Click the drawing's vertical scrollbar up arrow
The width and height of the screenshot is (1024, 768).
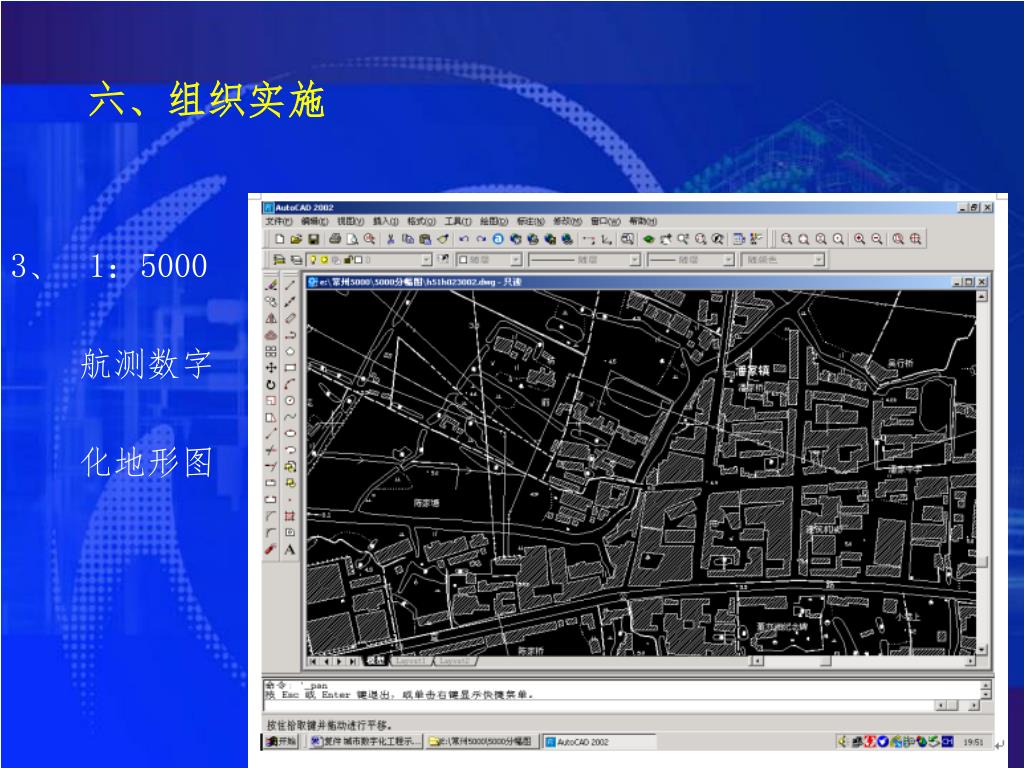pos(982,296)
